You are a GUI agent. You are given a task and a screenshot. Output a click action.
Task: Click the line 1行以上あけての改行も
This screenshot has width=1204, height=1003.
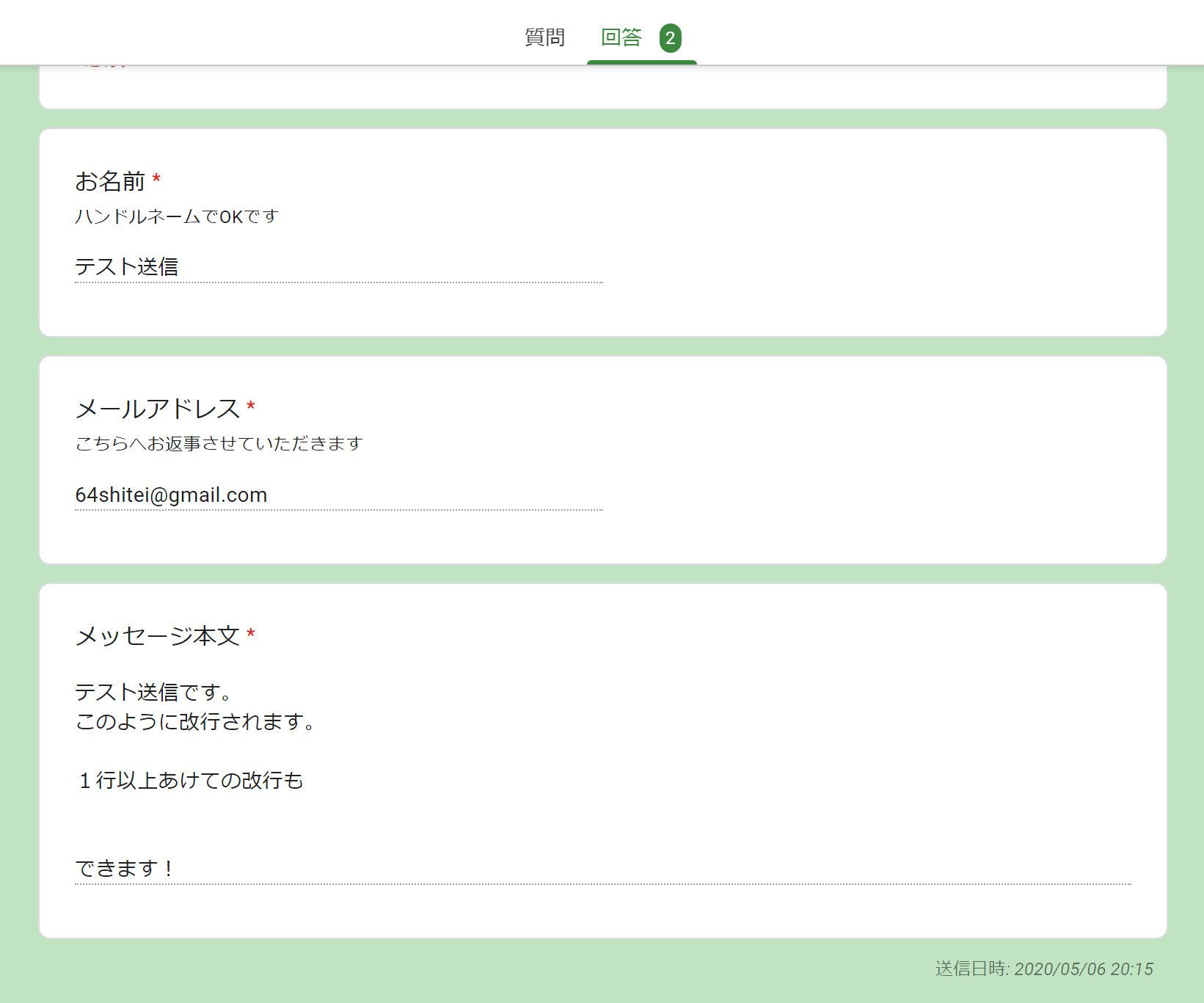point(190,781)
